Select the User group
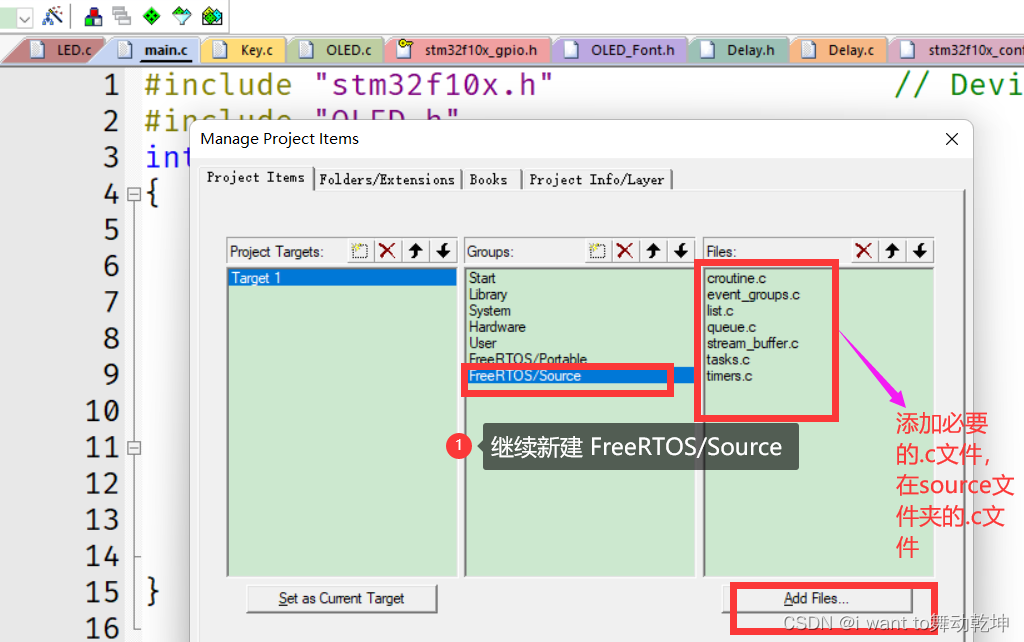The height and width of the screenshot is (642, 1024). [x=483, y=344]
